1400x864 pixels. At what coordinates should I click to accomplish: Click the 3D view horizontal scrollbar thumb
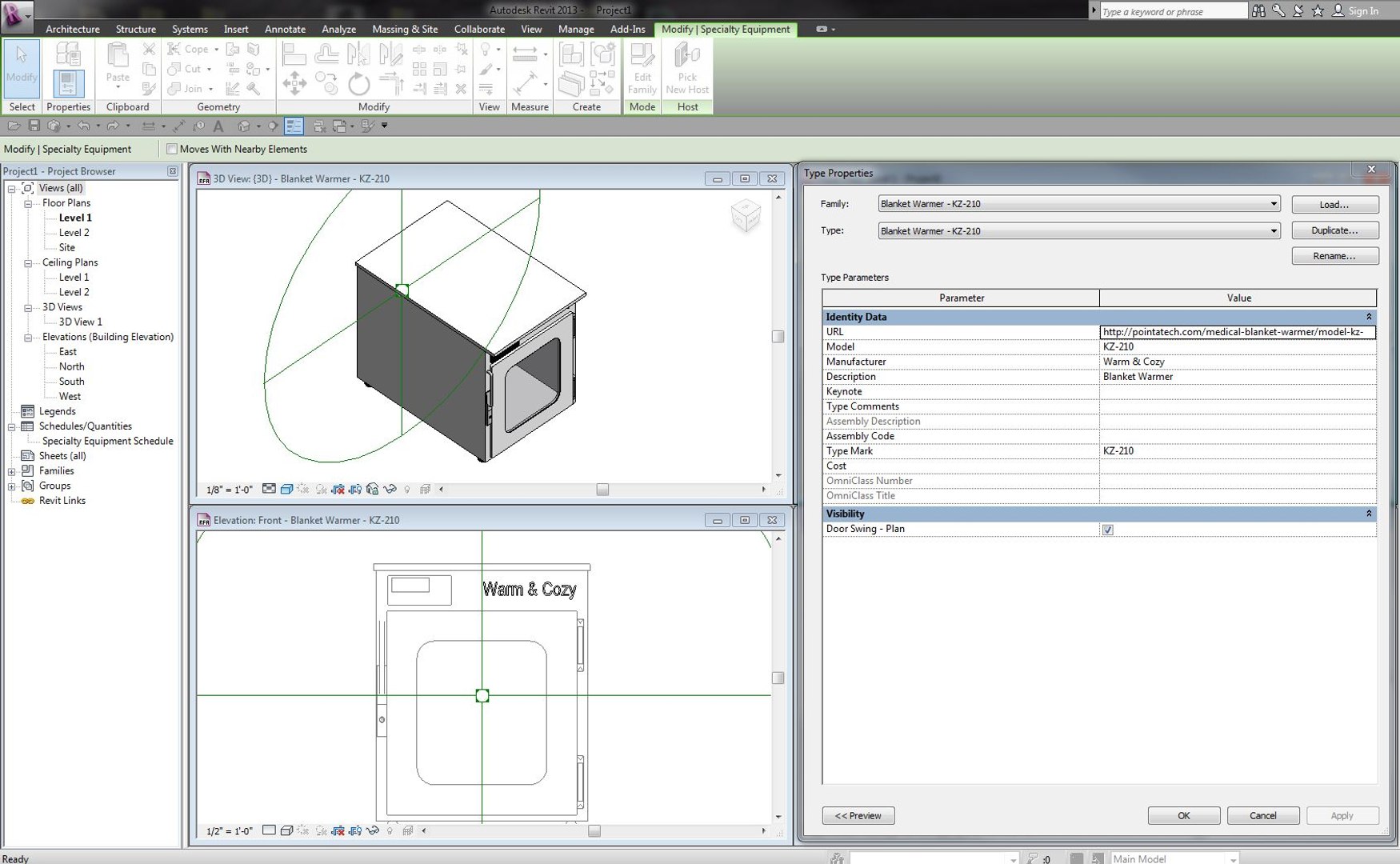tap(602, 490)
